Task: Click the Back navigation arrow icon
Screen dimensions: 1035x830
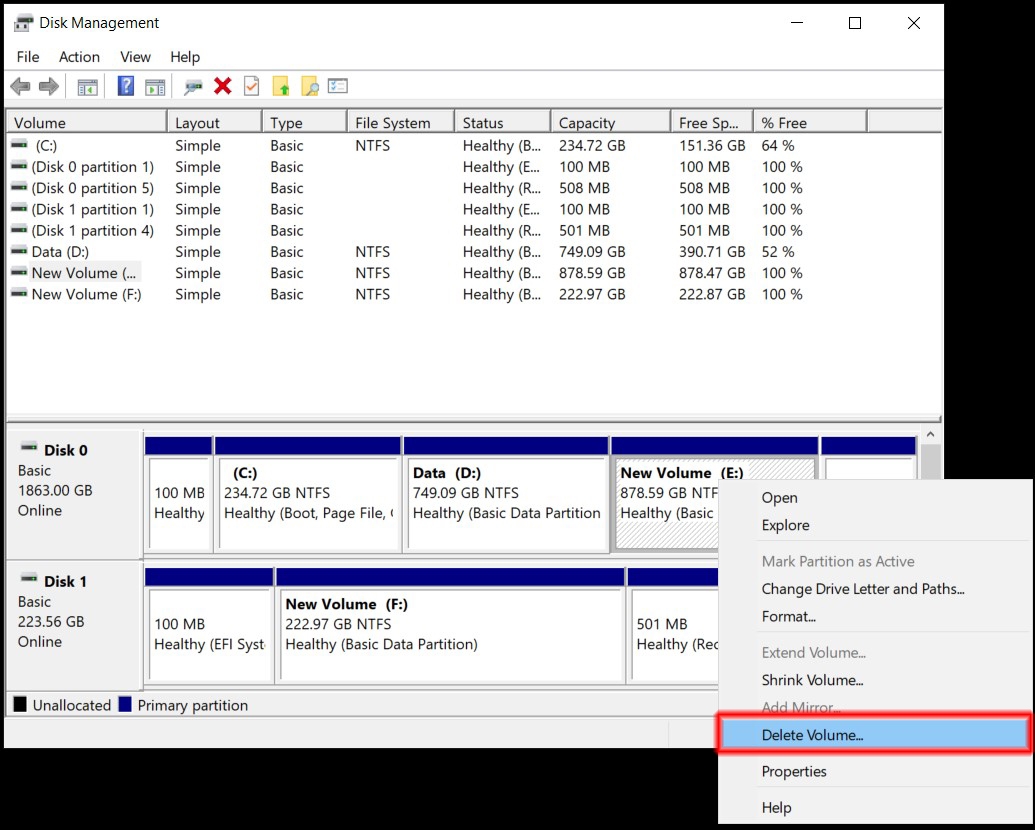Action: (19, 86)
